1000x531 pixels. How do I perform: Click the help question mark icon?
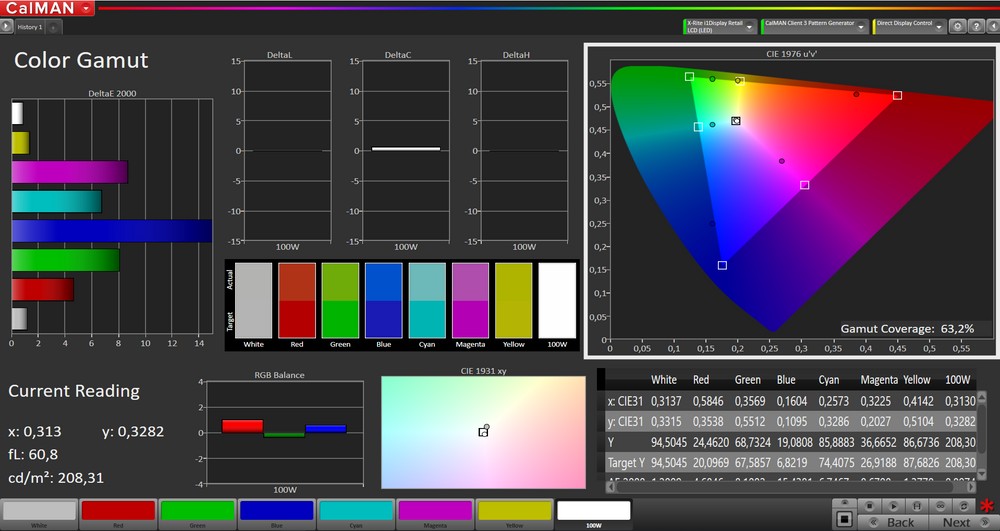pyautogui.click(x=975, y=27)
